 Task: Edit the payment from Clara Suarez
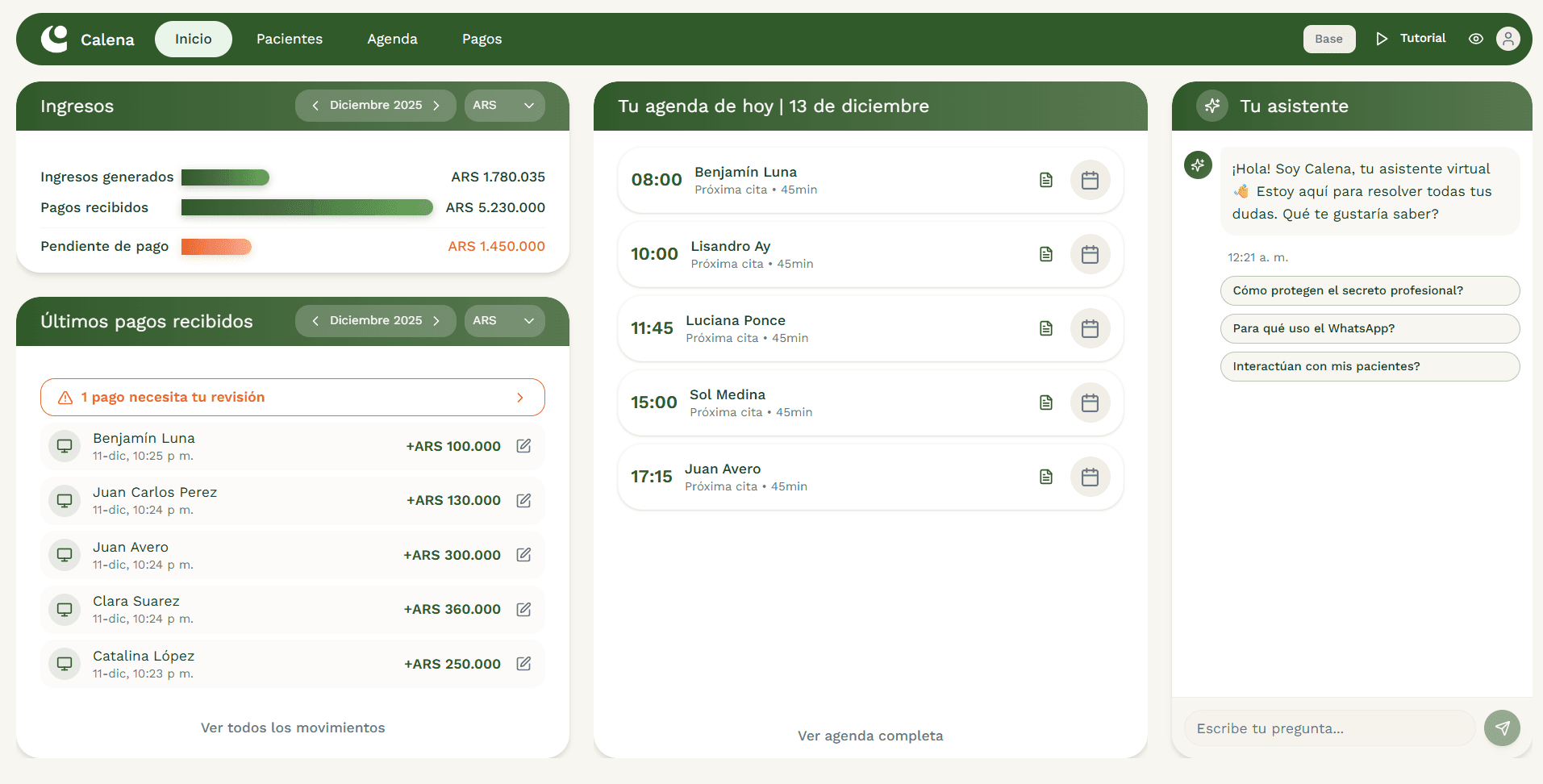coord(523,609)
